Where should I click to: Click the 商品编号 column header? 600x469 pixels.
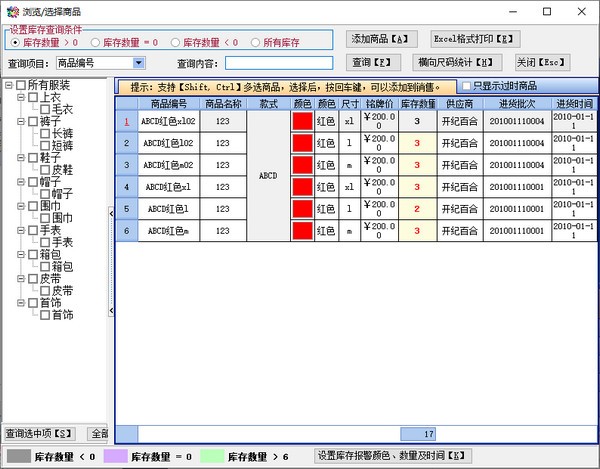(169, 104)
